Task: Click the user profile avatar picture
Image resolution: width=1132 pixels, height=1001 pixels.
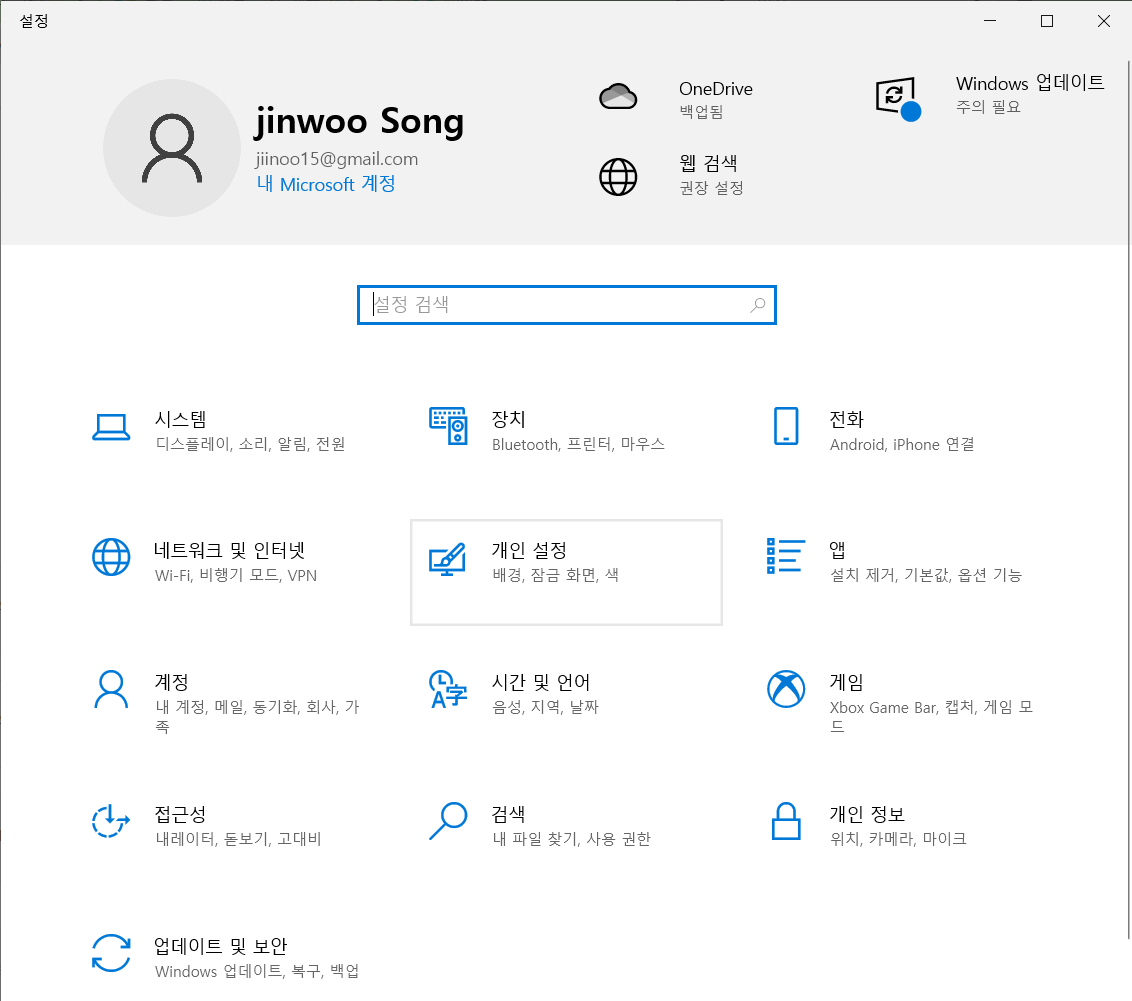Action: (x=172, y=148)
